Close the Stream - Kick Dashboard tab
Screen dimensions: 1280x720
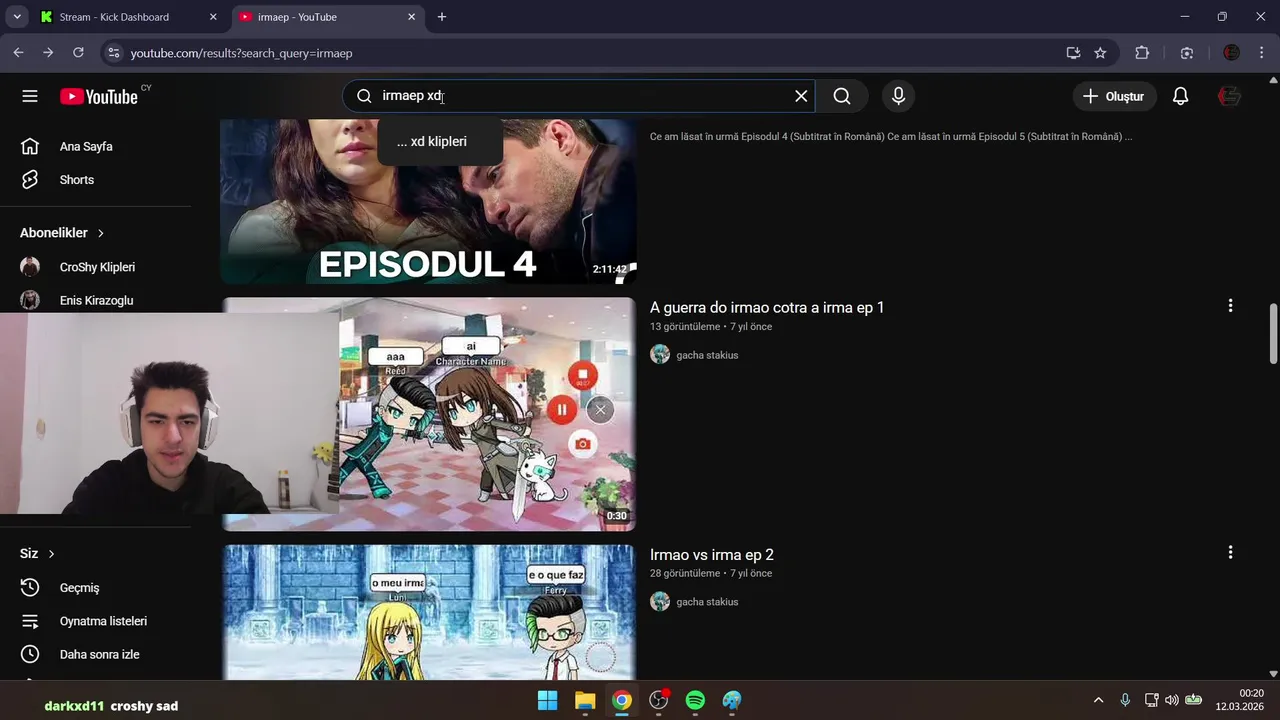point(213,17)
